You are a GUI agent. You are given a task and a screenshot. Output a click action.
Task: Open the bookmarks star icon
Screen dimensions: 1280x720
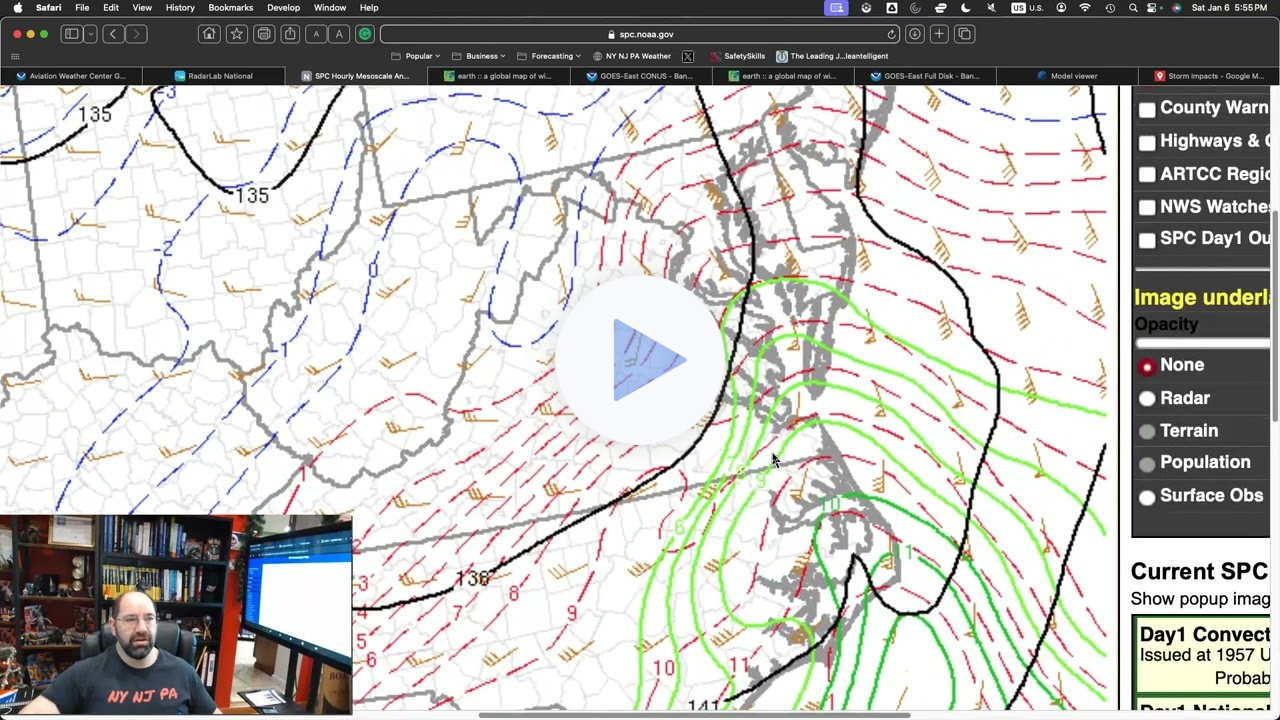tap(236, 33)
